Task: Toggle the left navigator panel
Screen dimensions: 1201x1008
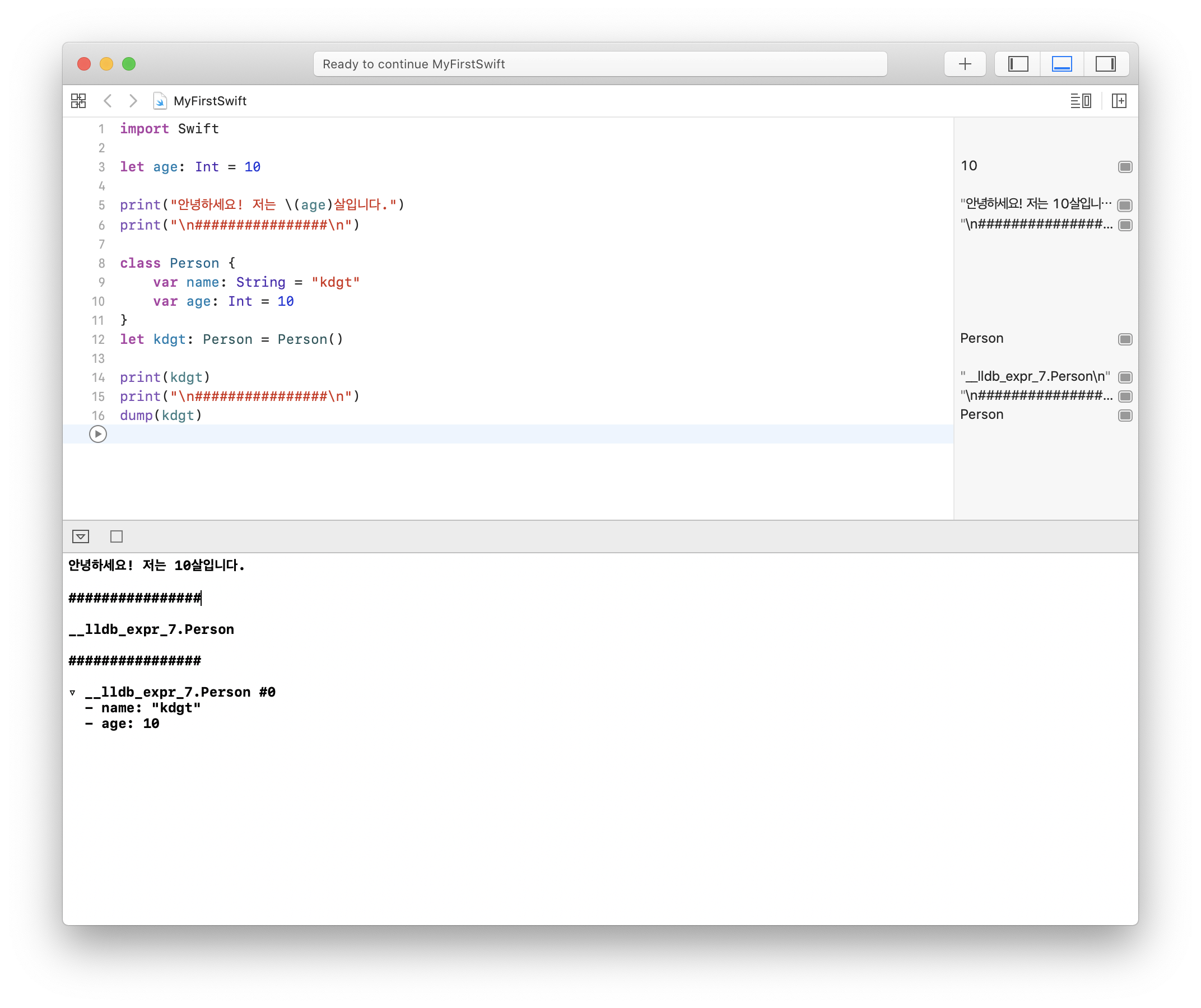Action: click(x=1017, y=64)
